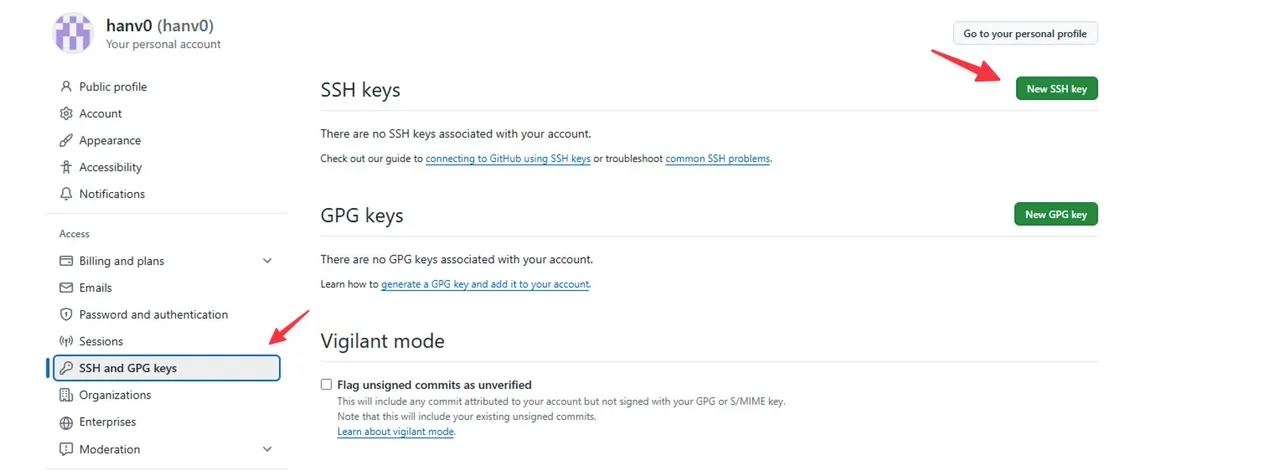Click the Notifications bell icon
The image size is (1280, 472).
click(66, 194)
